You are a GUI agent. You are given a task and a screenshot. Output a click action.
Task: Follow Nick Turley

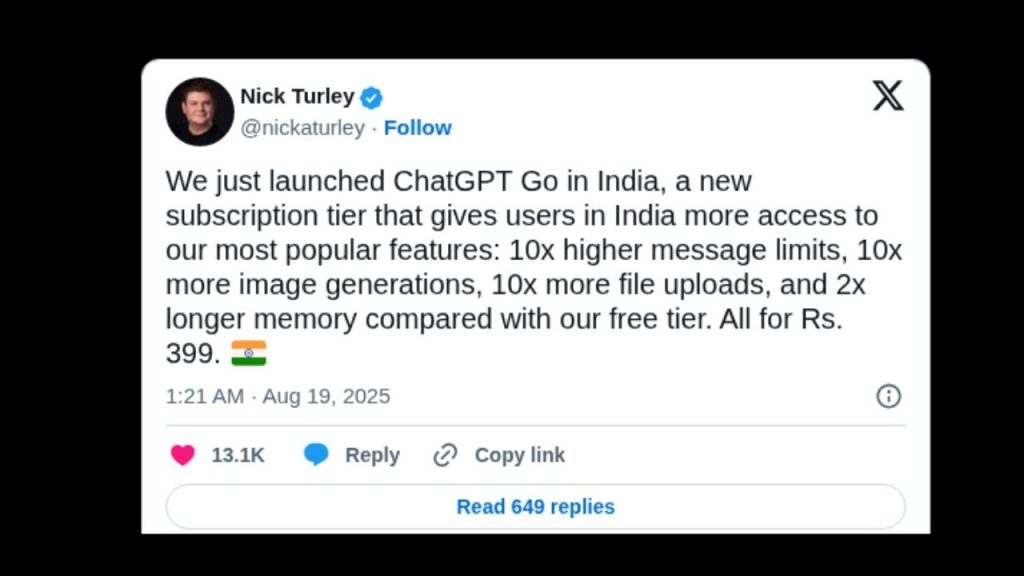pos(418,128)
